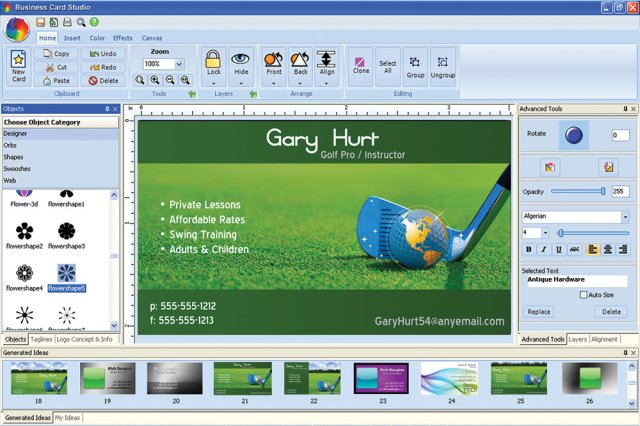Screen dimensions: 640x426
Task: Send object to Back icon
Action: (x=299, y=62)
